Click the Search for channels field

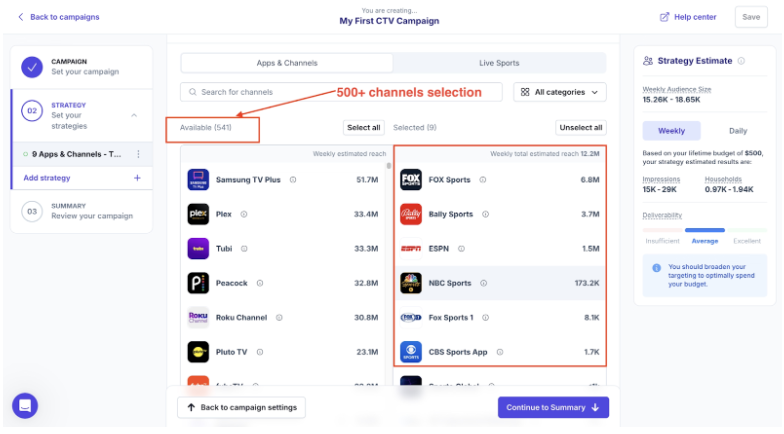pos(341,92)
